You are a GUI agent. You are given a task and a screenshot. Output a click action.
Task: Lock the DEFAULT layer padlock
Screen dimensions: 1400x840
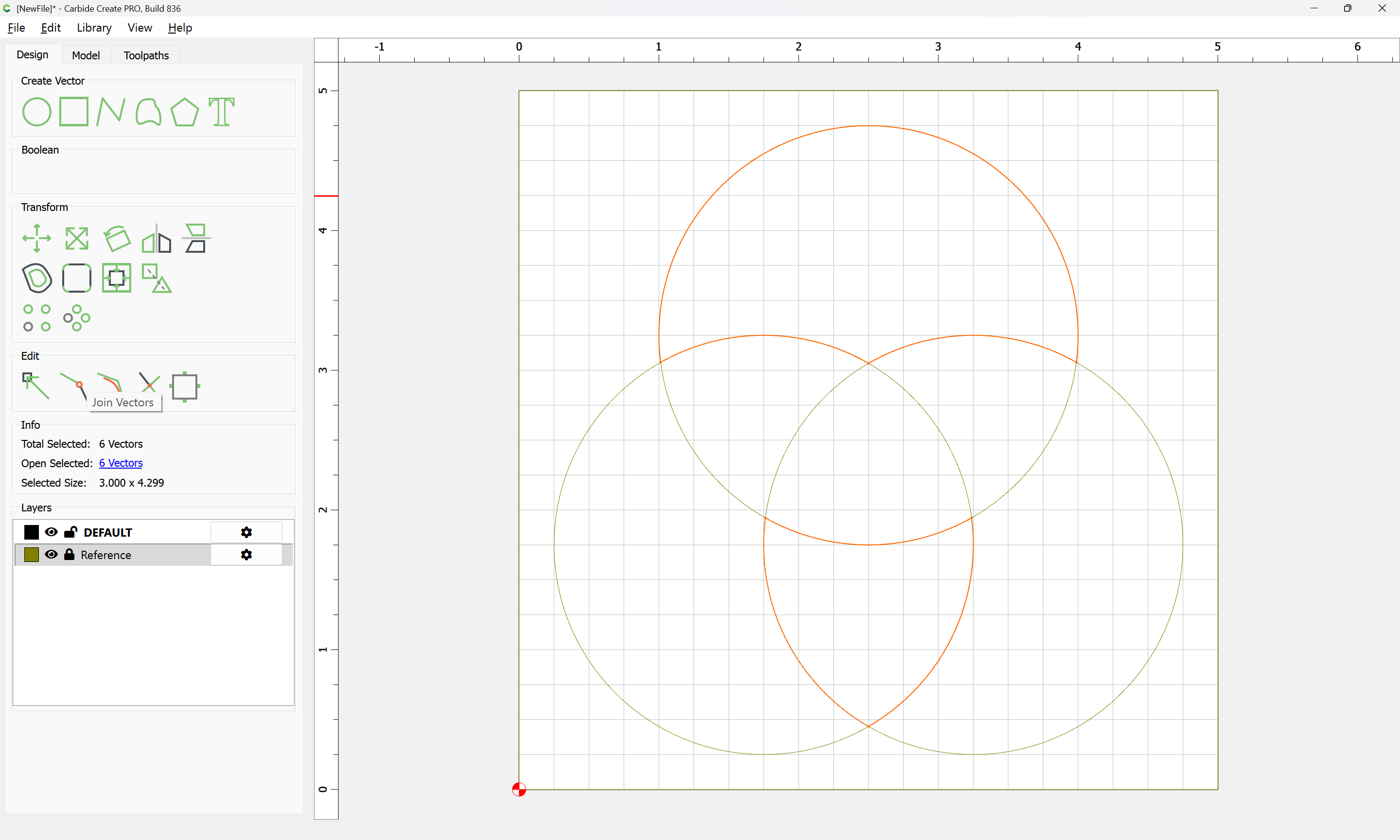tap(70, 531)
